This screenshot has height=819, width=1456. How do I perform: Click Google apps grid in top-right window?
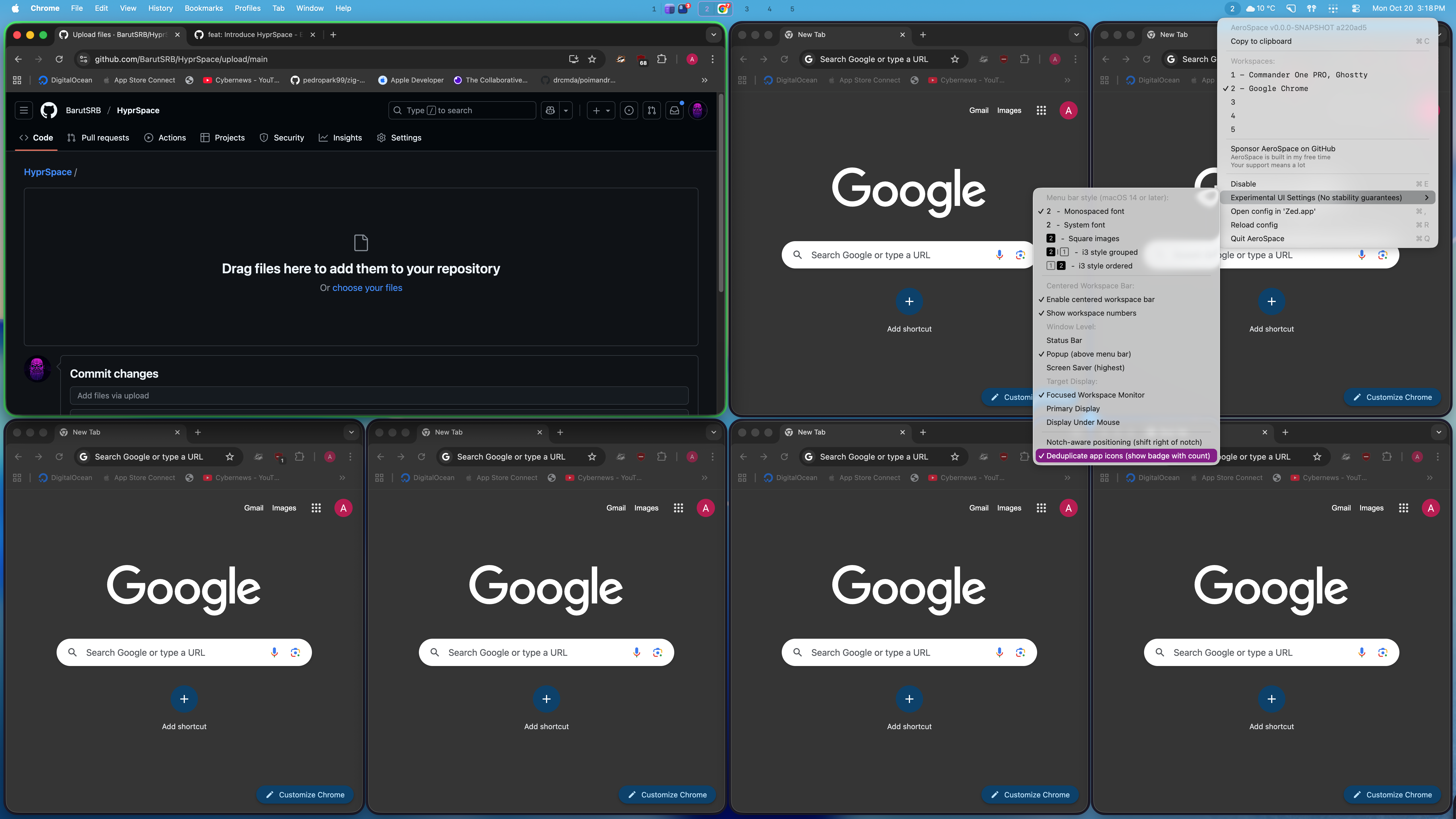coord(1041,110)
